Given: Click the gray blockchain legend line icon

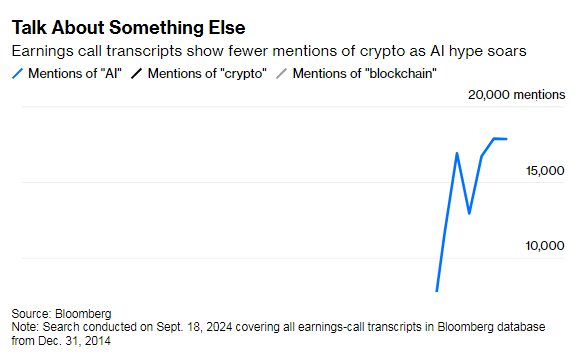Looking at the screenshot, I should coord(281,74).
